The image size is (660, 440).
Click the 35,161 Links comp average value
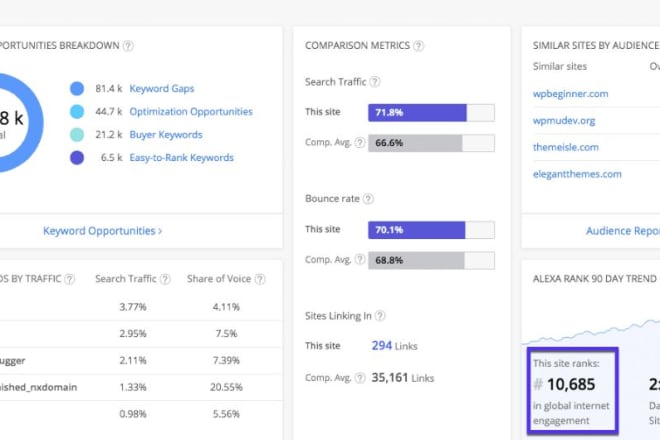(x=402, y=378)
